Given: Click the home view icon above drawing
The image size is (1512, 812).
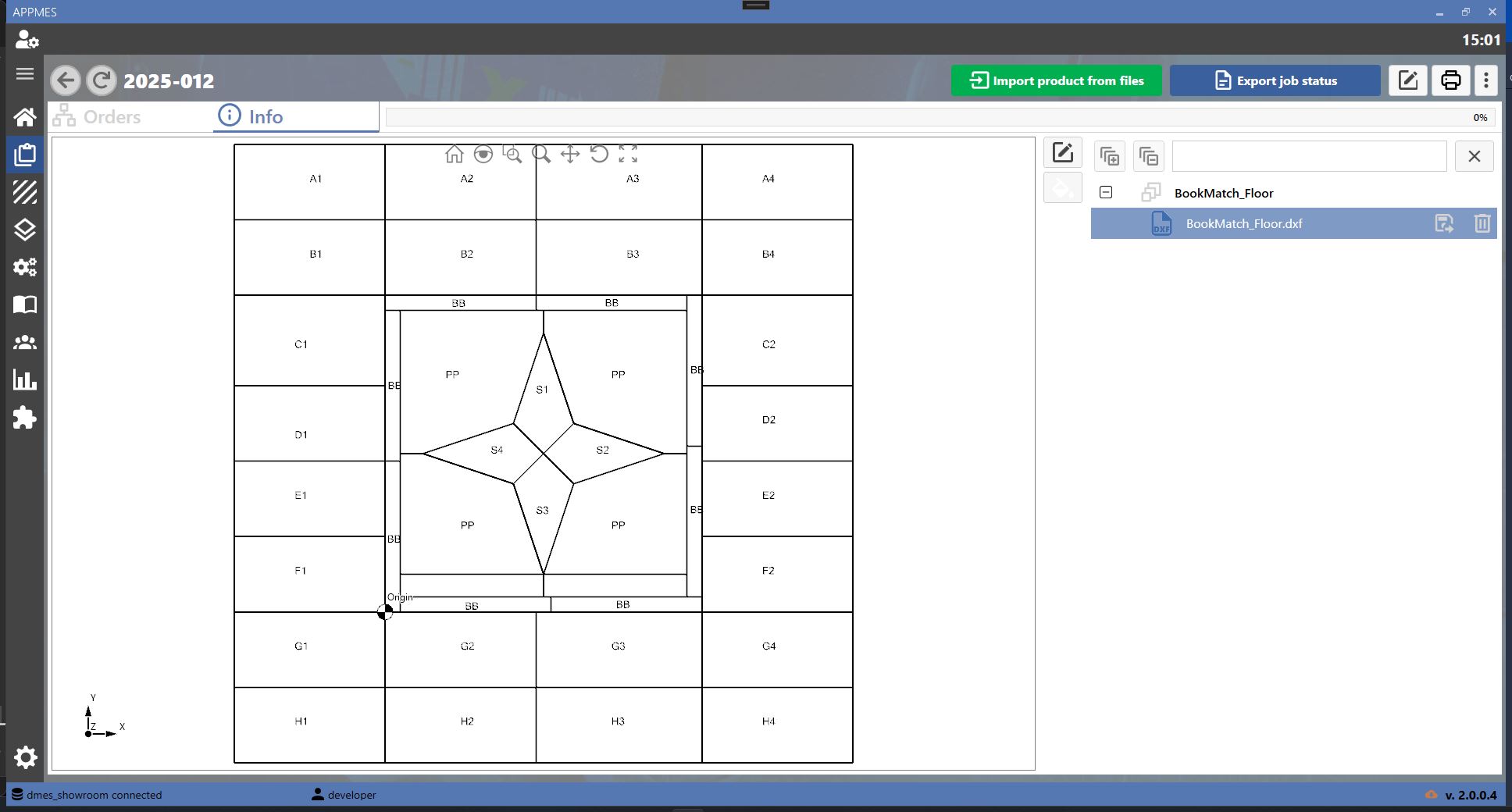Looking at the screenshot, I should pyautogui.click(x=454, y=154).
